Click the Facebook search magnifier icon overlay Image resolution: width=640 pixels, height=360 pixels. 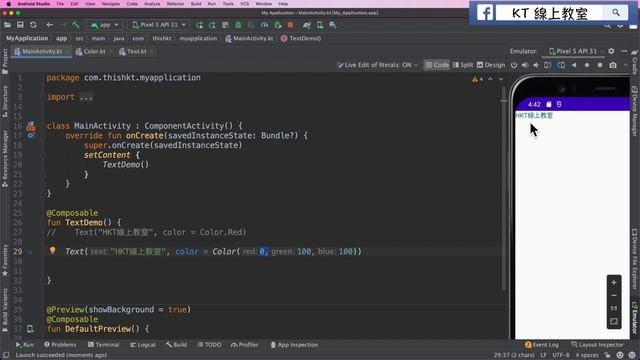(616, 13)
